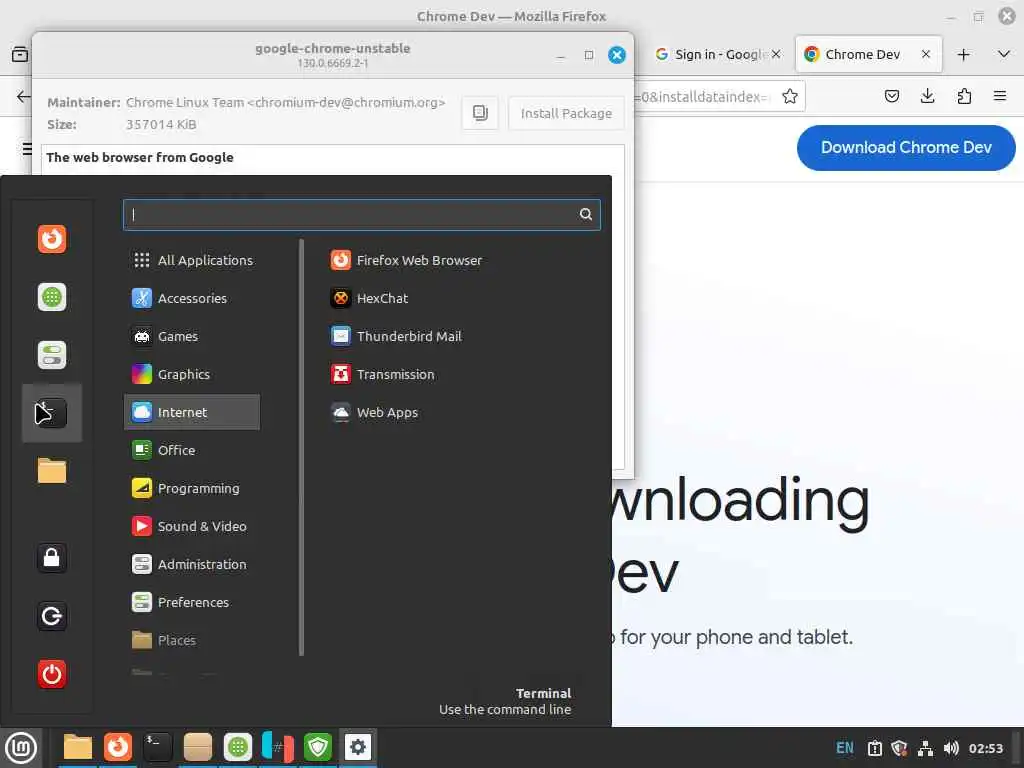The height and width of the screenshot is (768, 1024).
Task: Select Accessories category
Action: [192, 298]
